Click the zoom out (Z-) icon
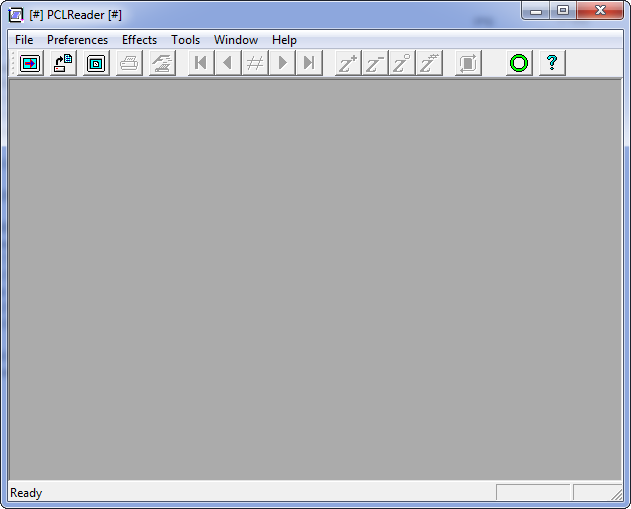 (375, 63)
